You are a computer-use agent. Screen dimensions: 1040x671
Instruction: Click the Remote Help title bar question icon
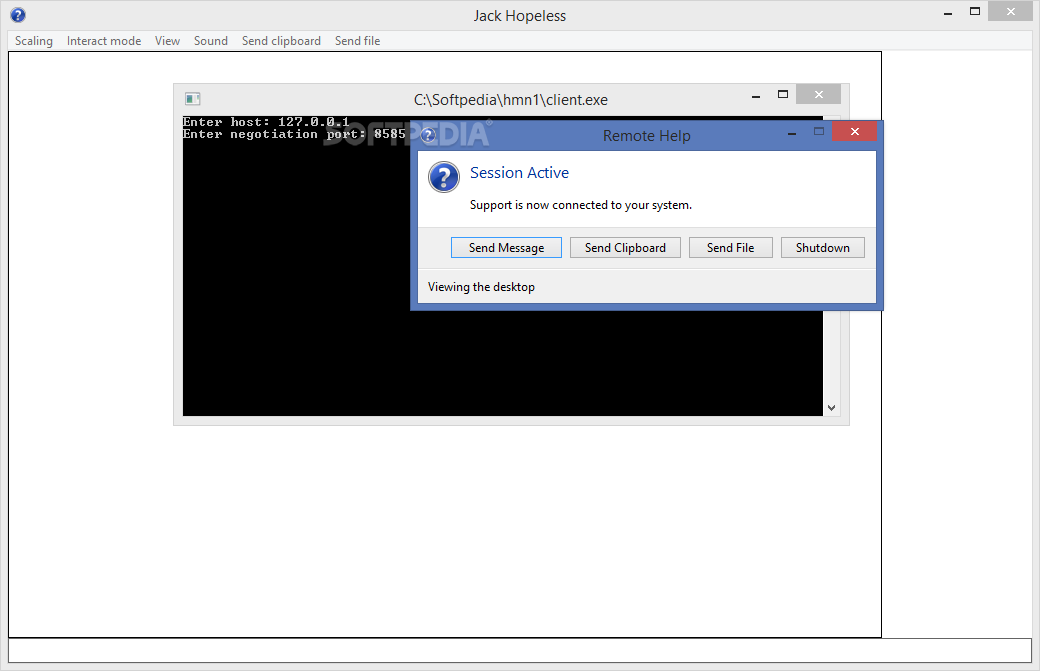tap(428, 135)
